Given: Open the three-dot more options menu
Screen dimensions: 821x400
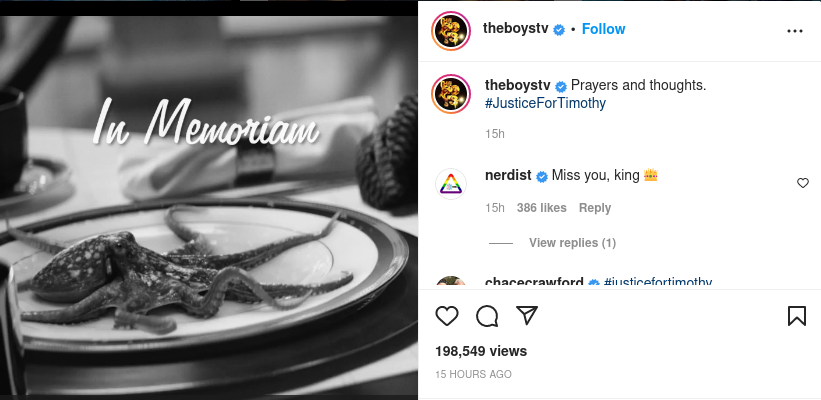Looking at the screenshot, I should point(795,31).
